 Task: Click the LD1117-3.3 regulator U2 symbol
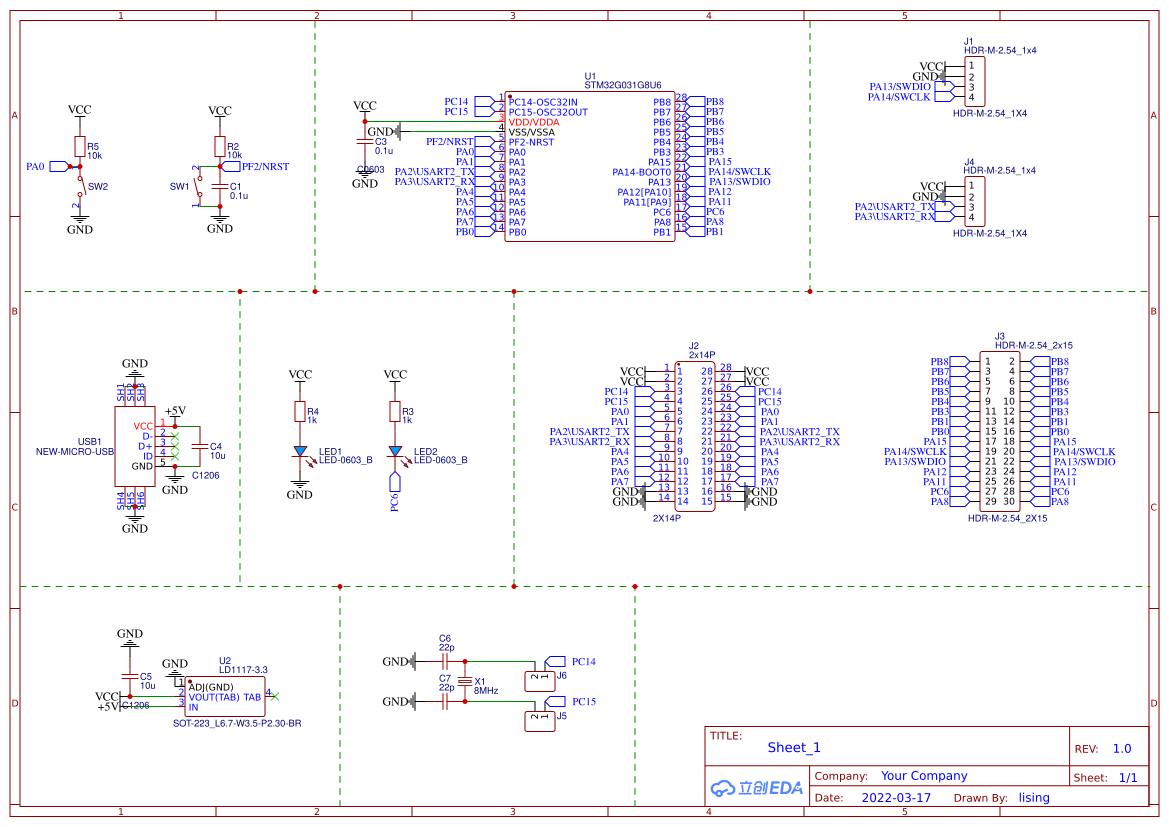point(225,695)
